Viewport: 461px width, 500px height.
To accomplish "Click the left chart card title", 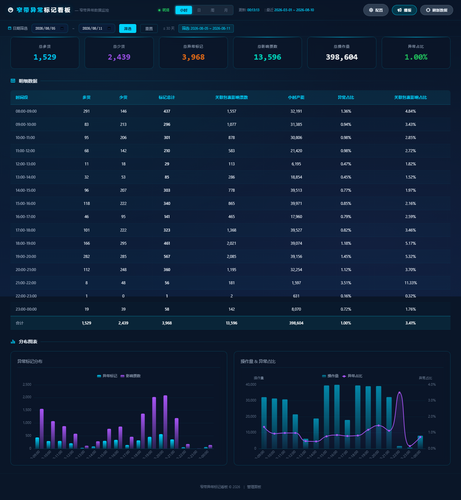I will (x=30, y=361).
